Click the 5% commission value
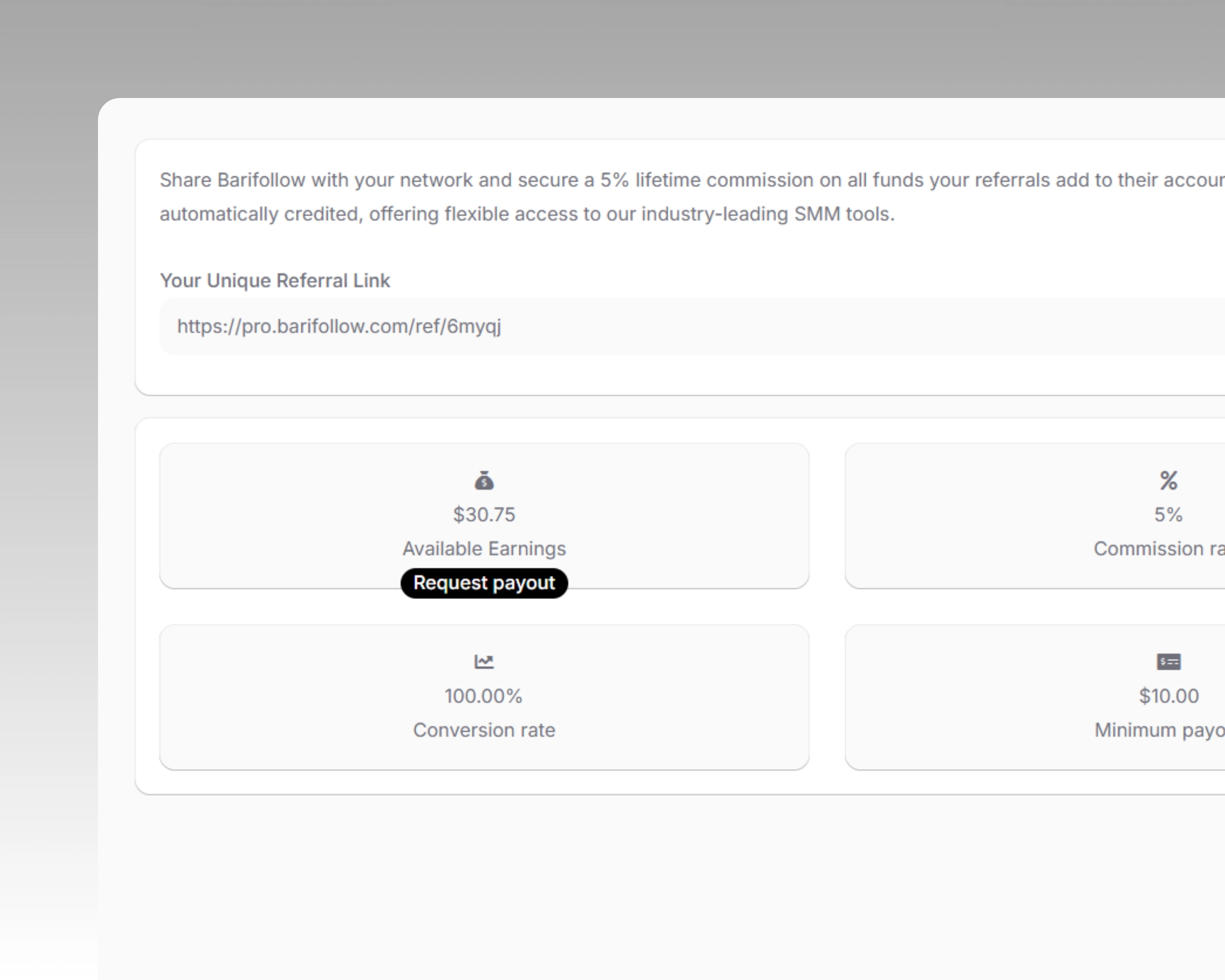 click(1169, 515)
